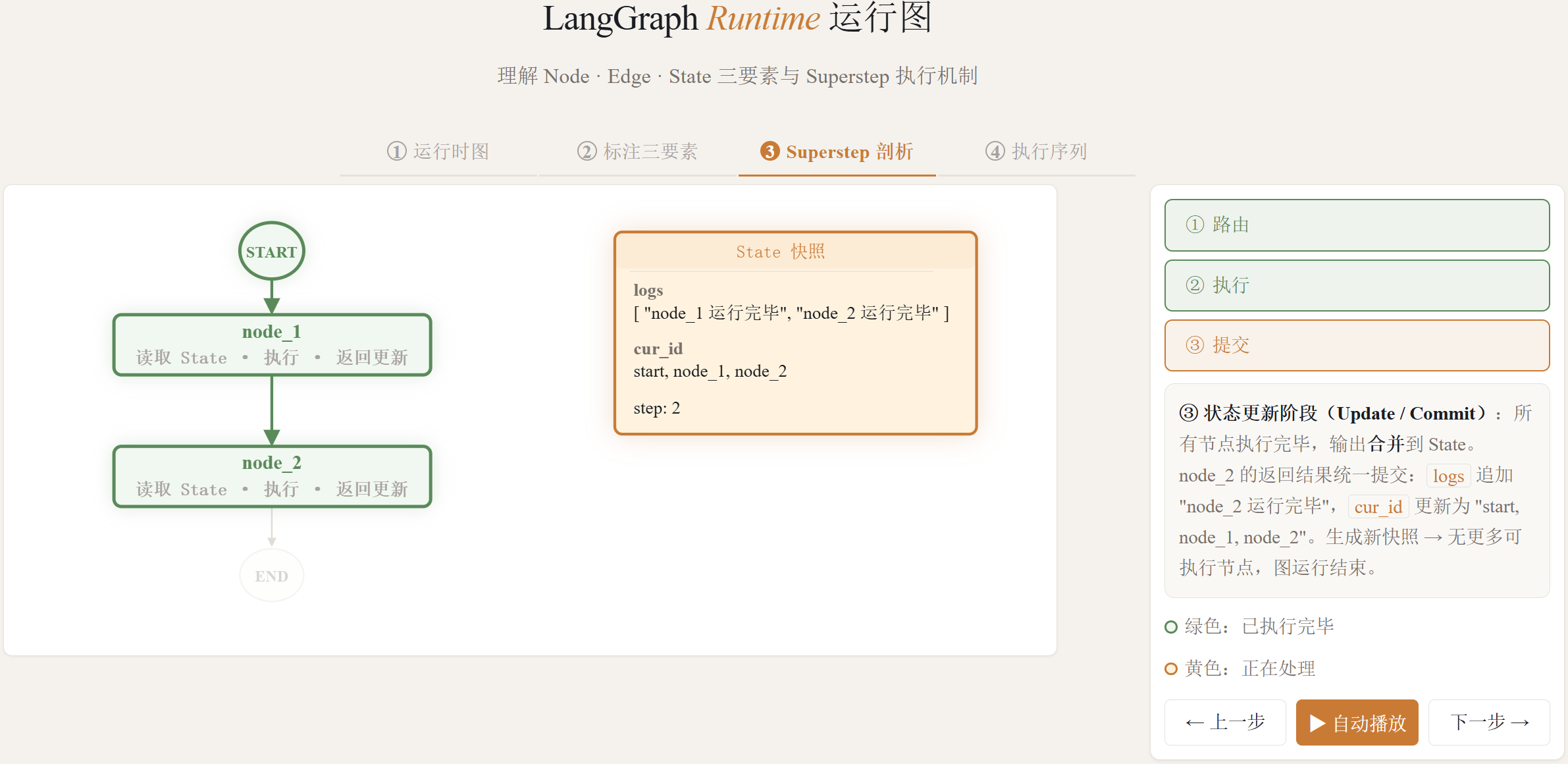Click the green legend circle for 已执行完毕

point(1171,626)
